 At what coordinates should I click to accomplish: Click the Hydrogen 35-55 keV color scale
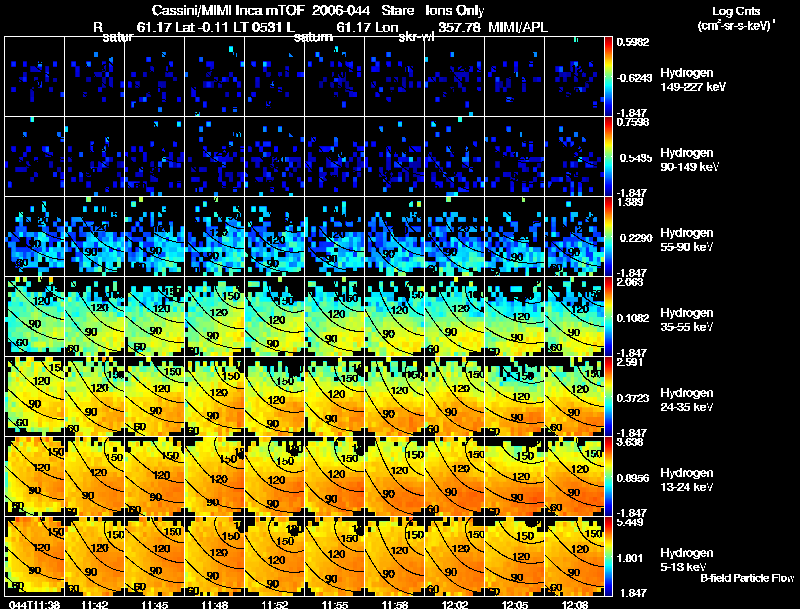(x=608, y=316)
